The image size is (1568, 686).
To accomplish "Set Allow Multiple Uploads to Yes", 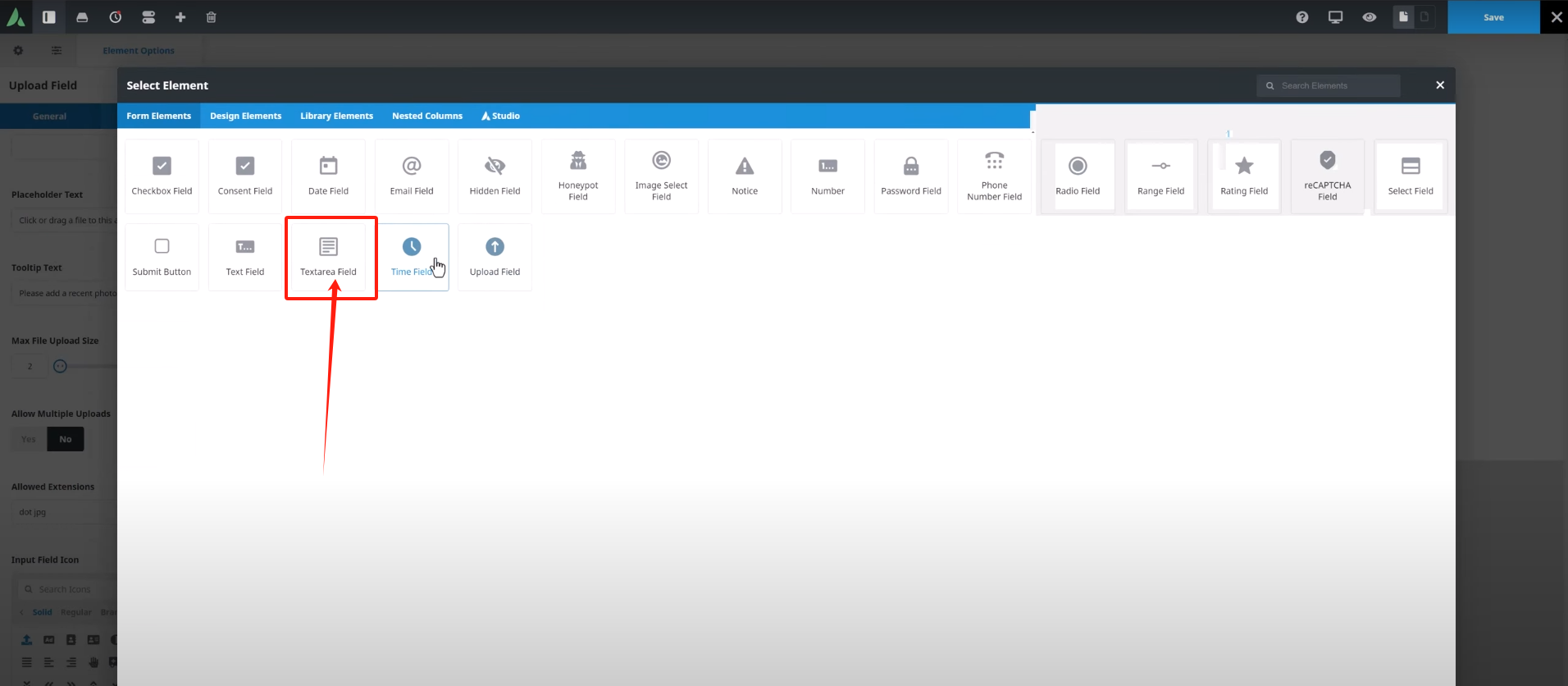I will click(29, 439).
